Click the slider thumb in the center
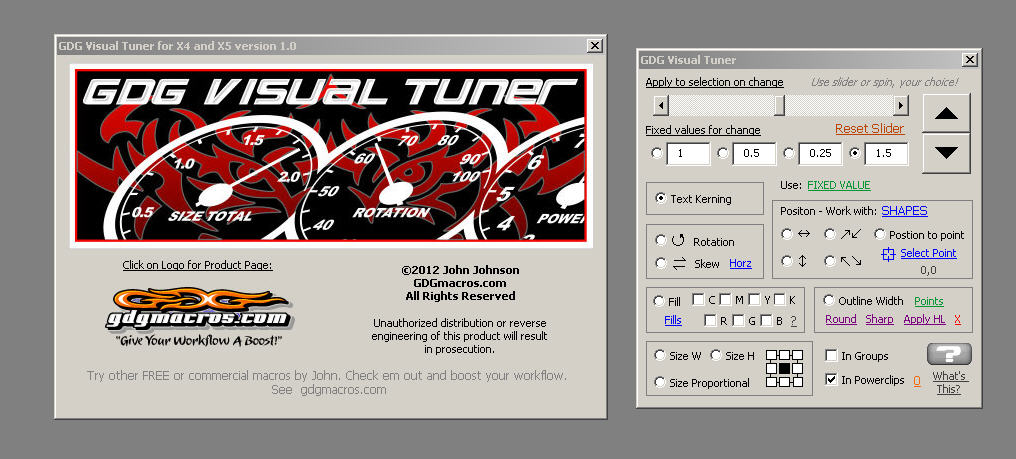 tap(779, 105)
